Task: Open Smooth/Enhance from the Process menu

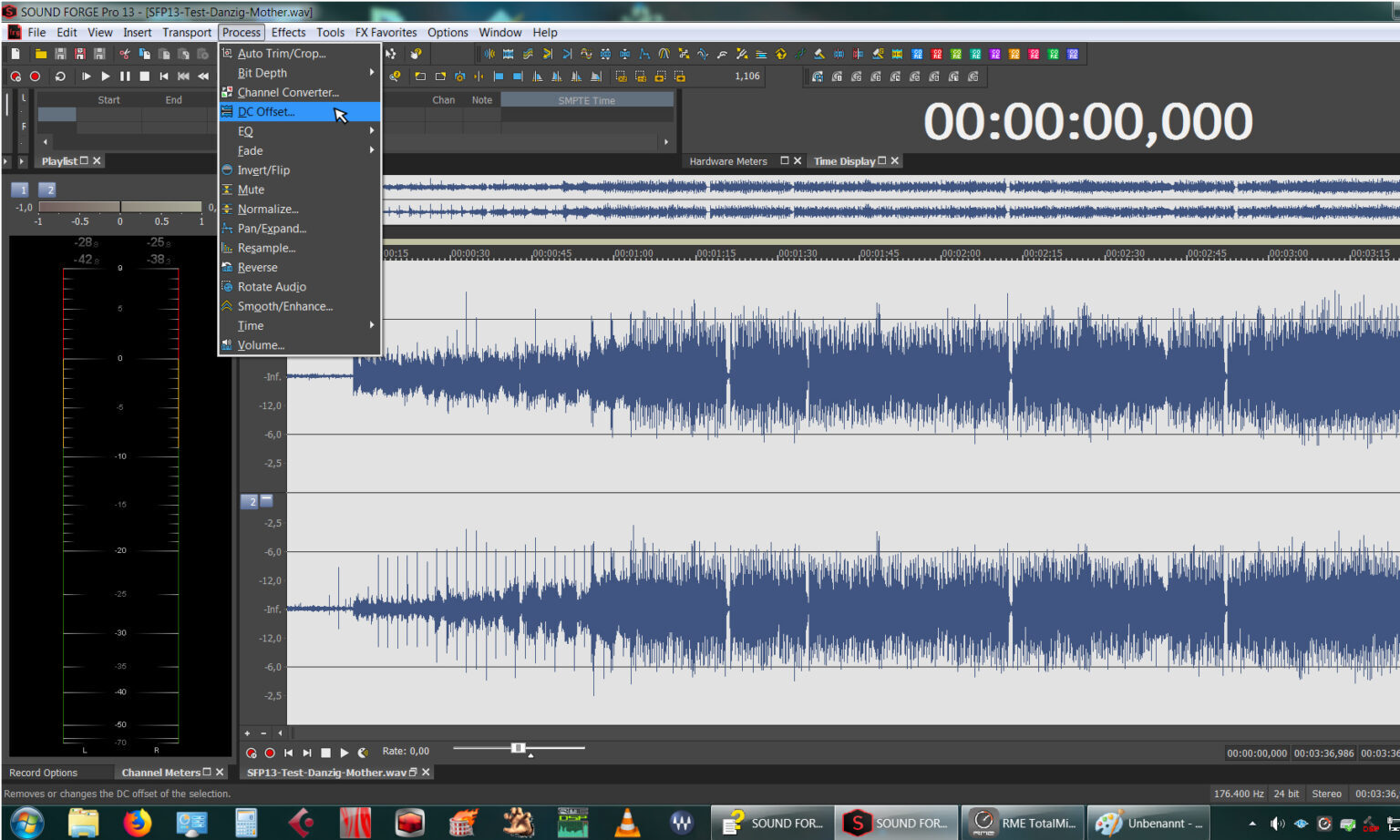Action: (x=299, y=306)
